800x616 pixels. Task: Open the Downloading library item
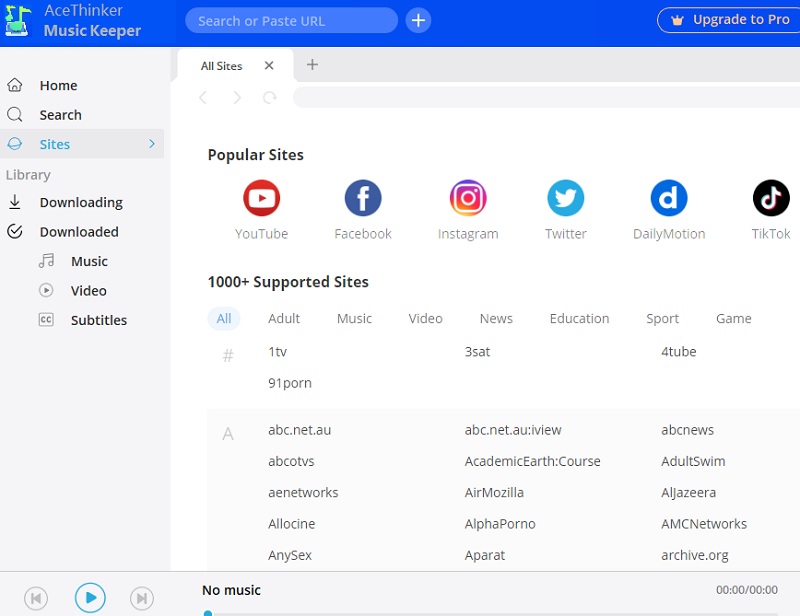tap(82, 202)
